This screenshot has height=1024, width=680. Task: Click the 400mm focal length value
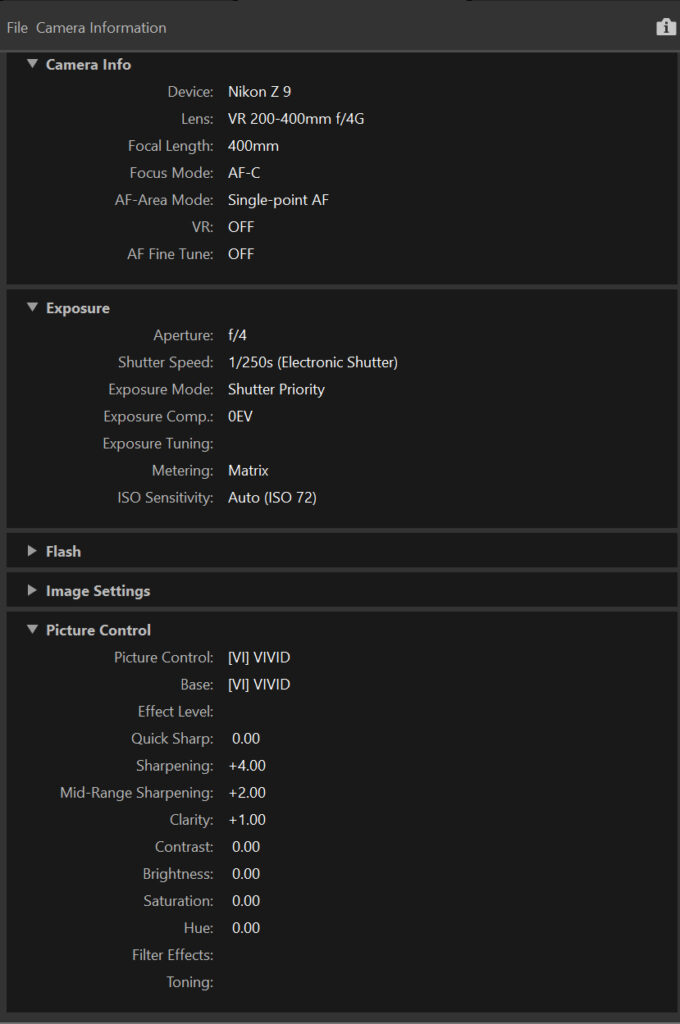(x=253, y=146)
